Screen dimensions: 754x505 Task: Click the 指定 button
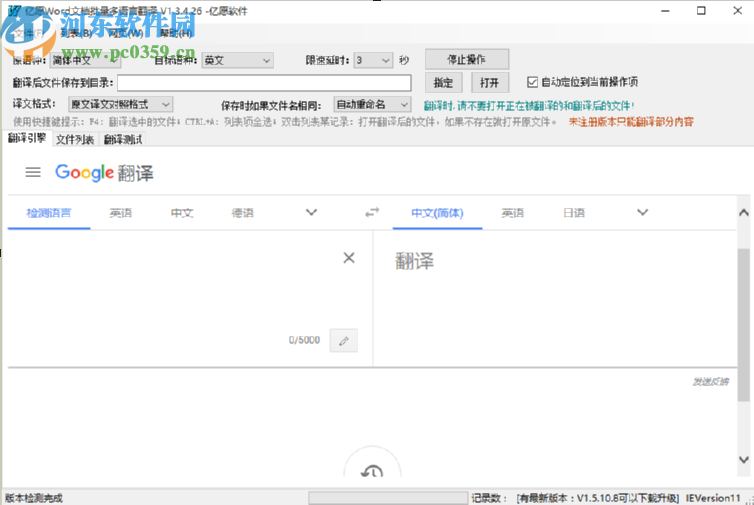pyautogui.click(x=443, y=83)
